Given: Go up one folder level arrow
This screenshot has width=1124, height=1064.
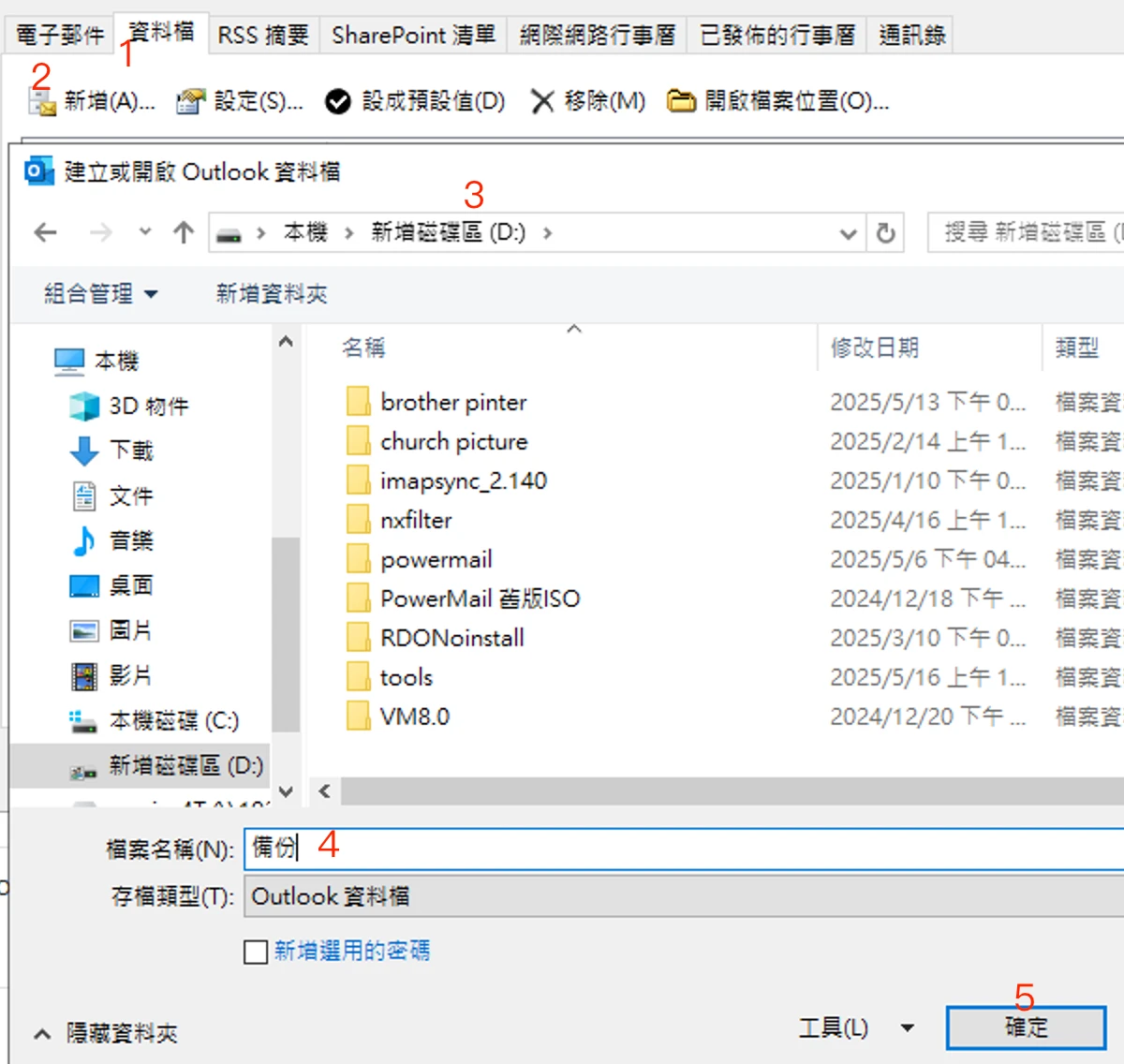Looking at the screenshot, I should coord(184,232).
